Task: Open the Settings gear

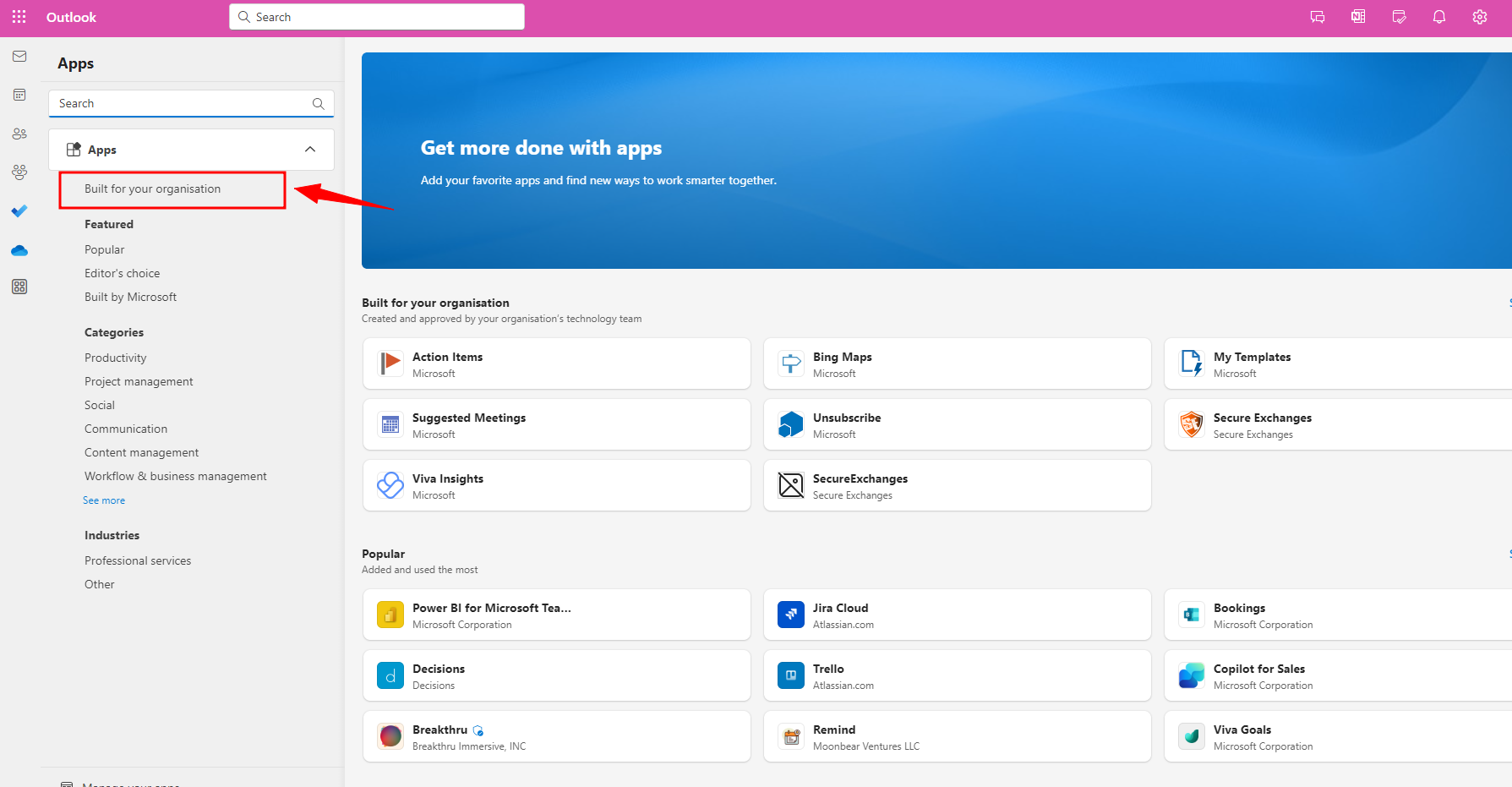Action: [1480, 17]
